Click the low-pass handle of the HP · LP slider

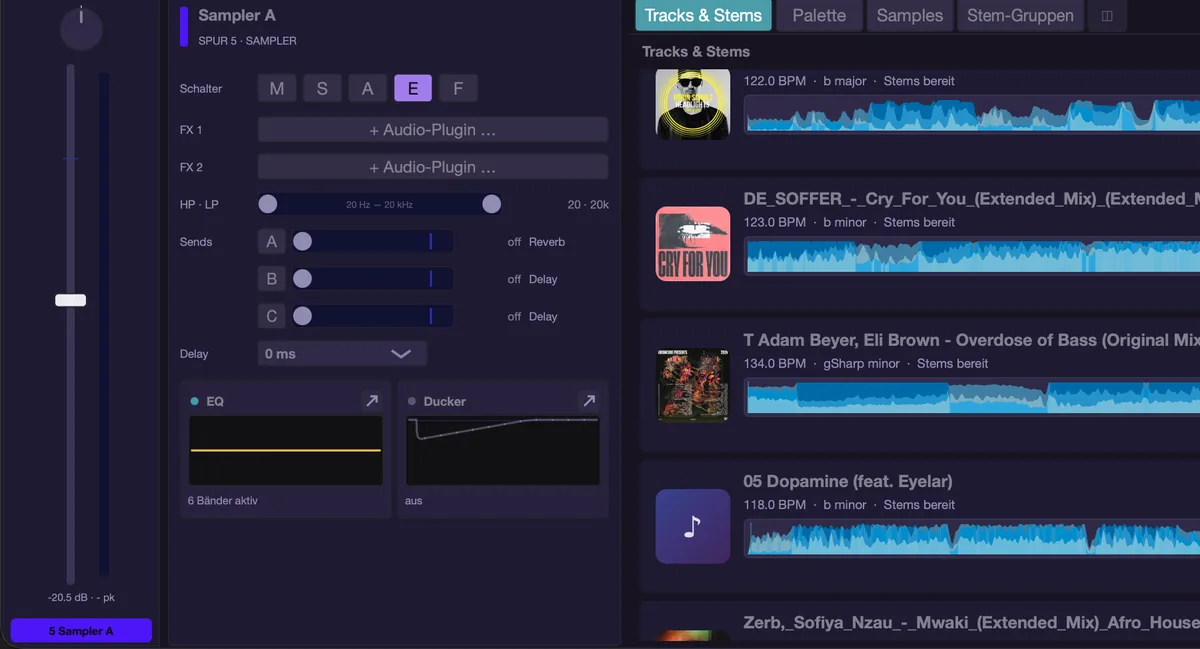coord(491,204)
